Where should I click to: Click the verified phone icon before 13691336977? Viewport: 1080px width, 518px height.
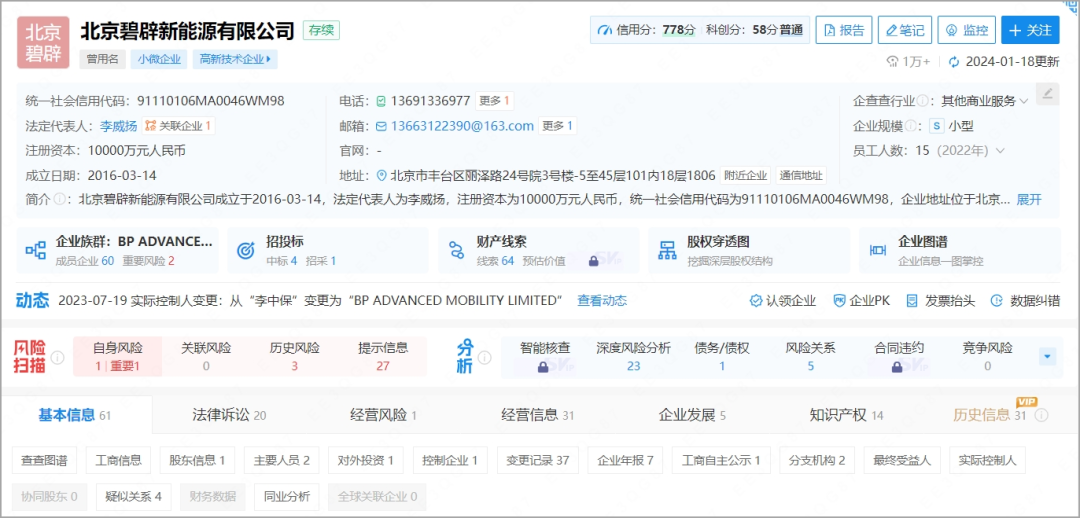(x=381, y=101)
